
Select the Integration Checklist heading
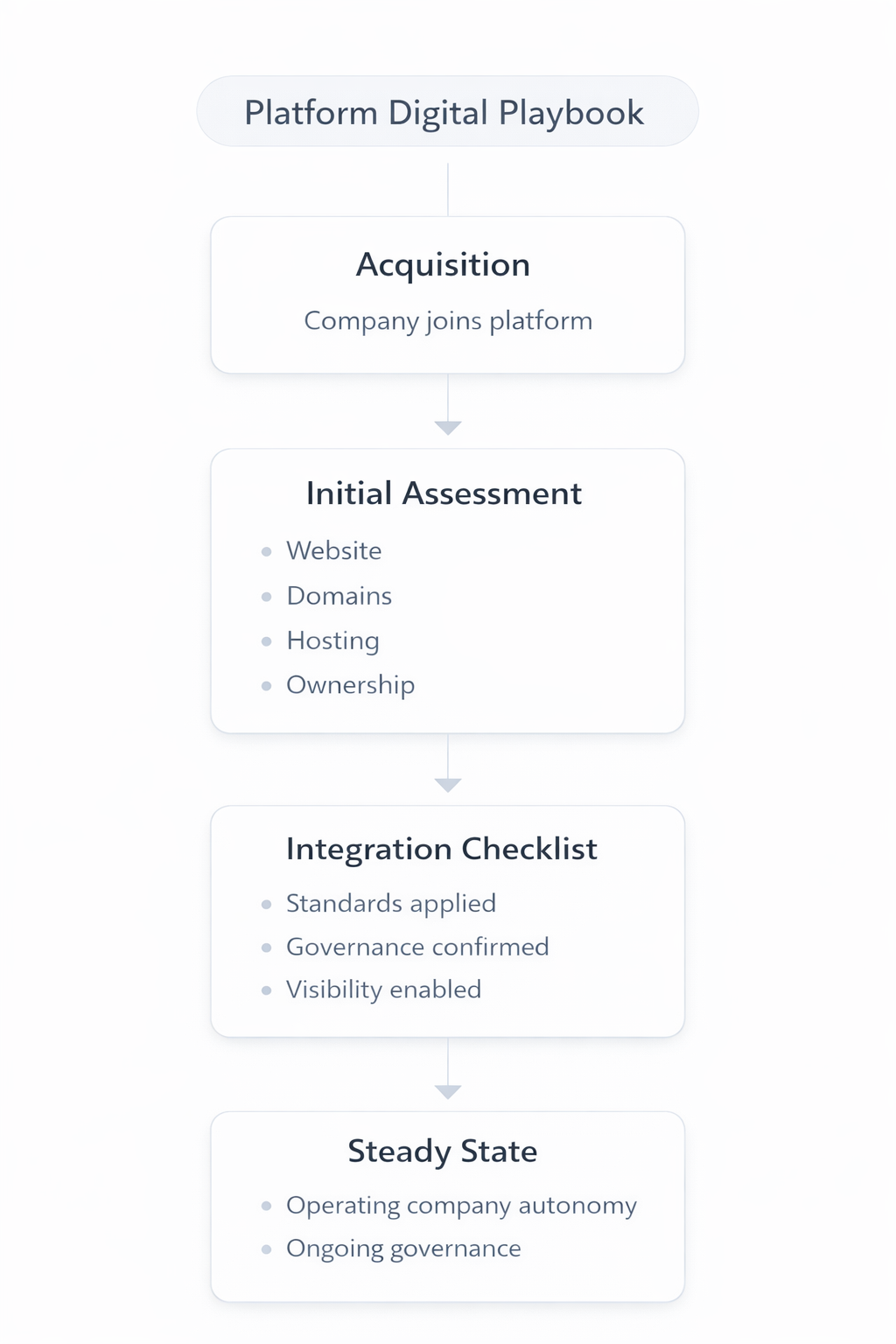(x=442, y=849)
